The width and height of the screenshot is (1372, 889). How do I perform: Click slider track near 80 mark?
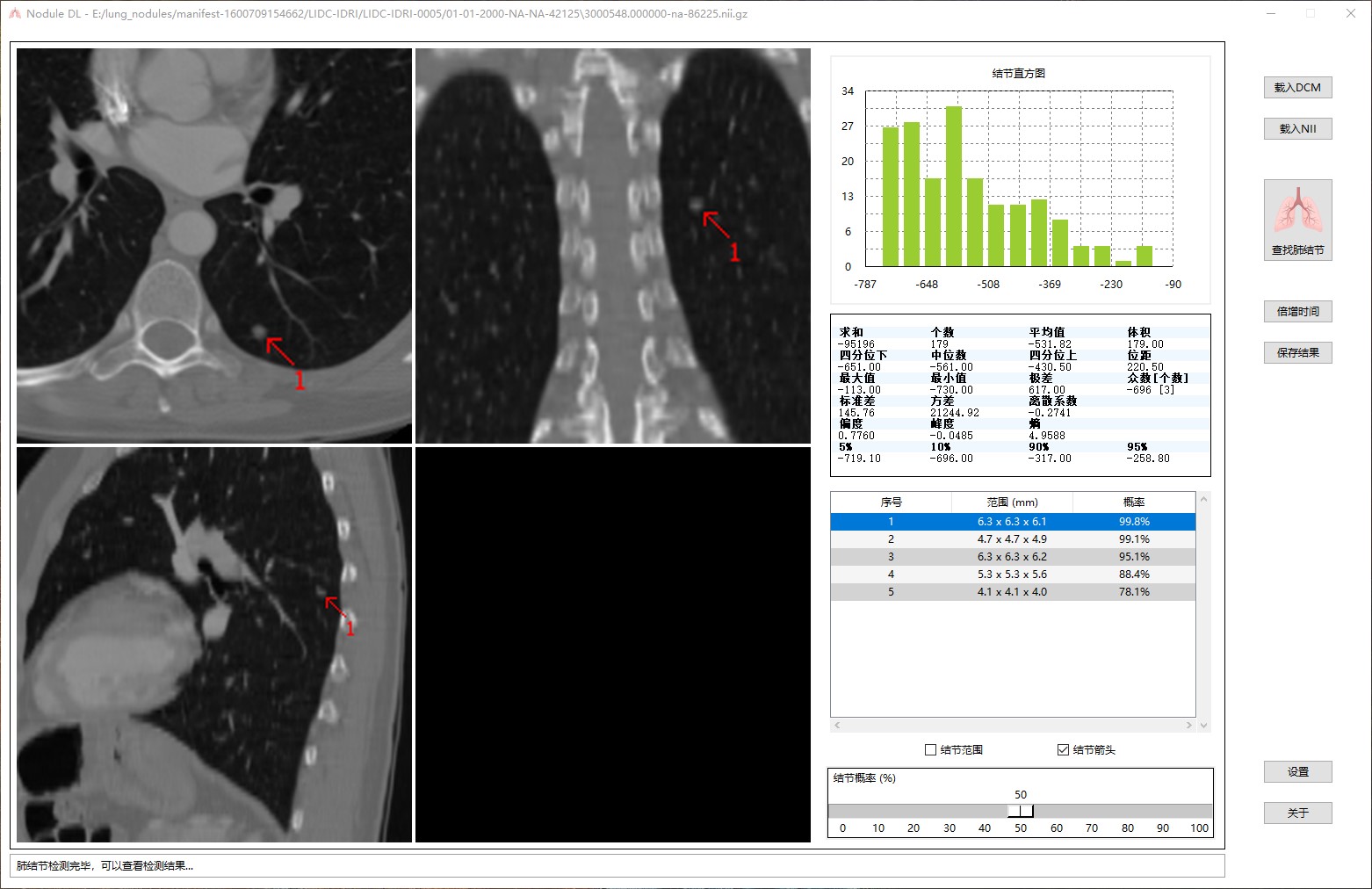[1128, 811]
